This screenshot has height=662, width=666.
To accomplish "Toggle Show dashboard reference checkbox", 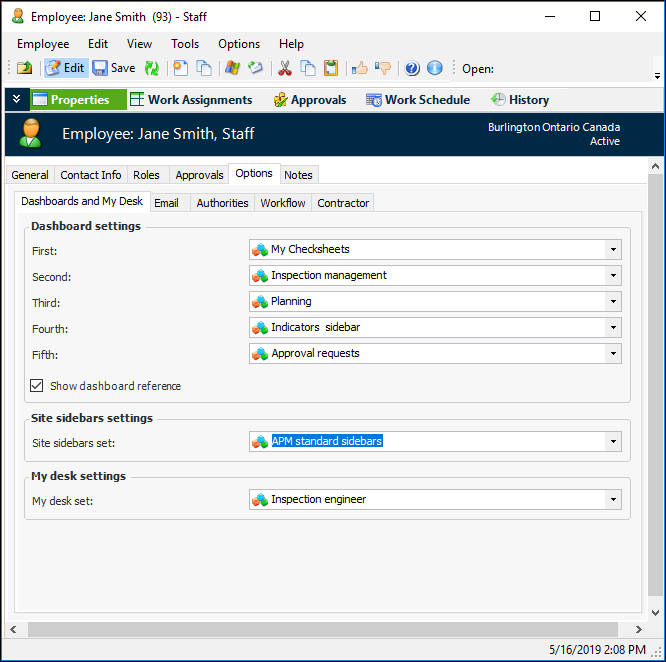I will click(37, 385).
